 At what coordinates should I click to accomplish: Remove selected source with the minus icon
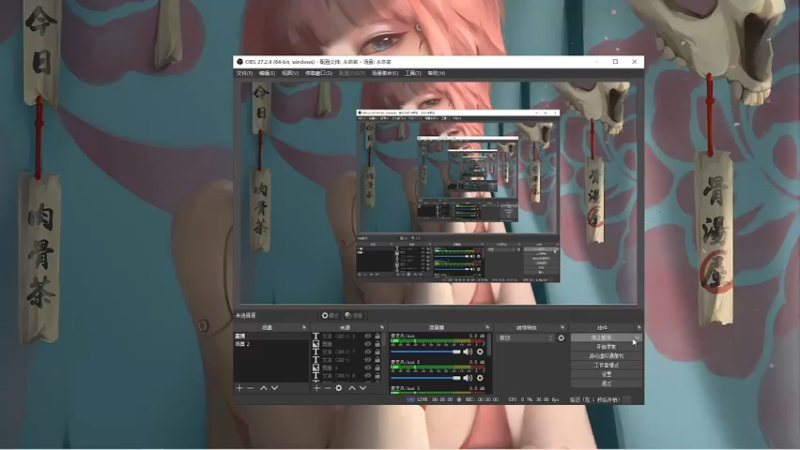(x=328, y=388)
